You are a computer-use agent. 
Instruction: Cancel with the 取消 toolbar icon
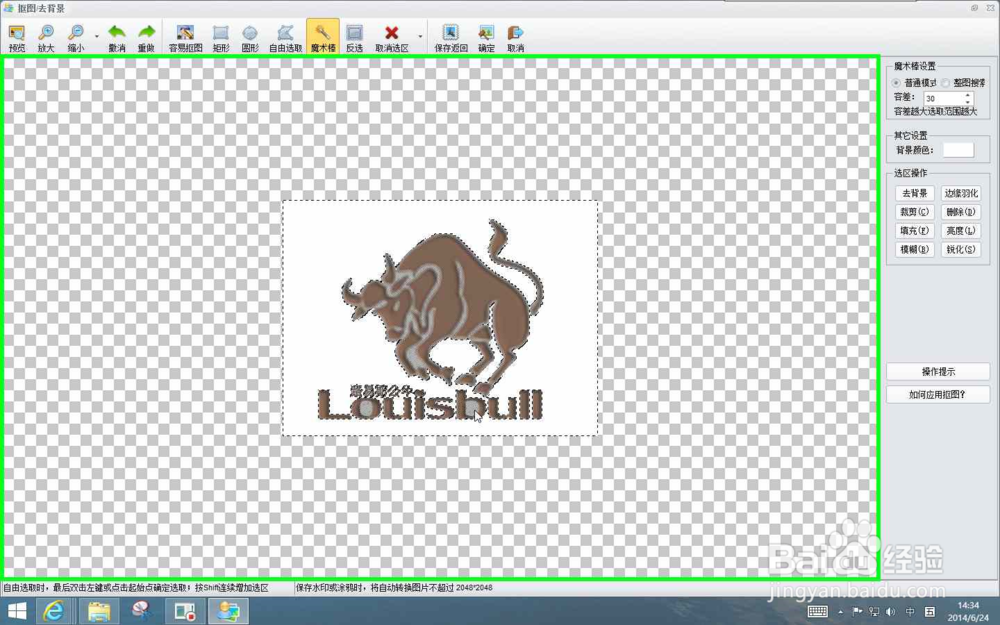[515, 38]
